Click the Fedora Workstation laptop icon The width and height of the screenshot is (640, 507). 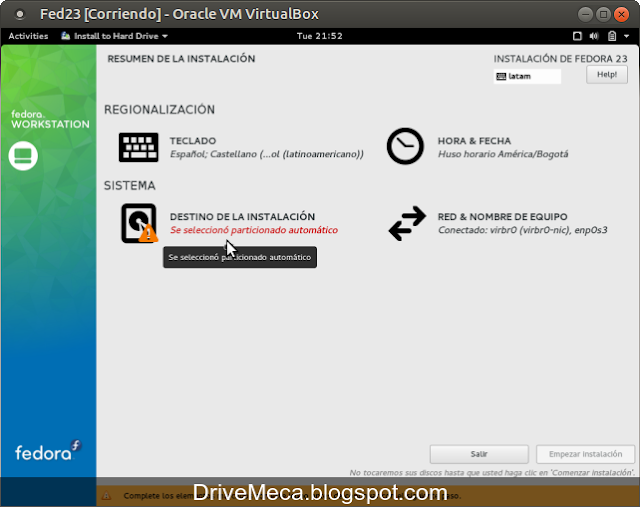click(23, 156)
